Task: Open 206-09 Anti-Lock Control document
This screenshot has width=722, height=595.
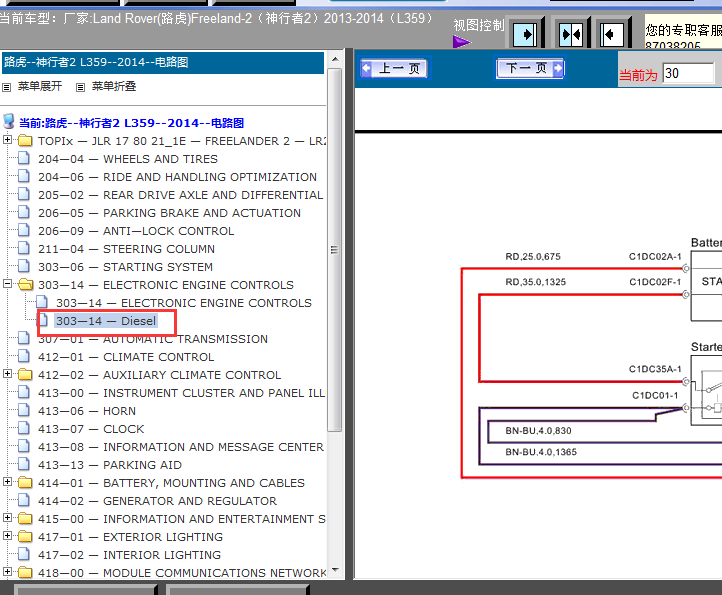Action: point(168,231)
